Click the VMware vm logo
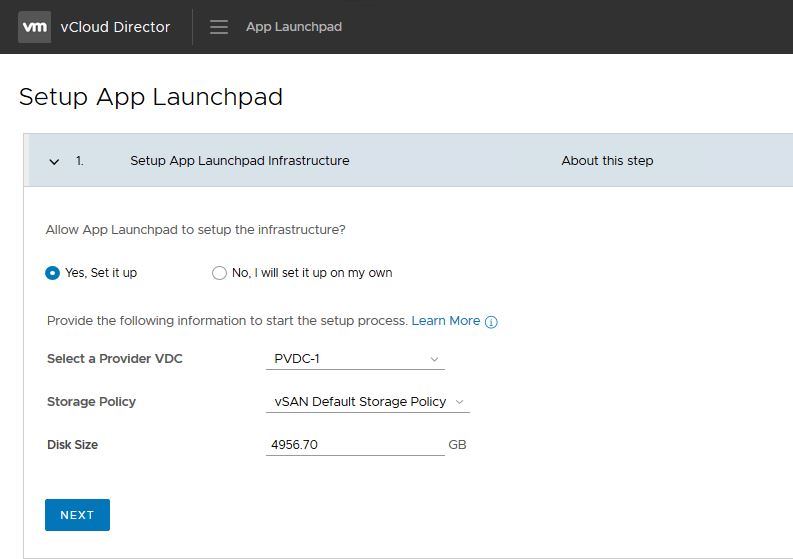The image size is (793, 559). pyautogui.click(x=34, y=27)
